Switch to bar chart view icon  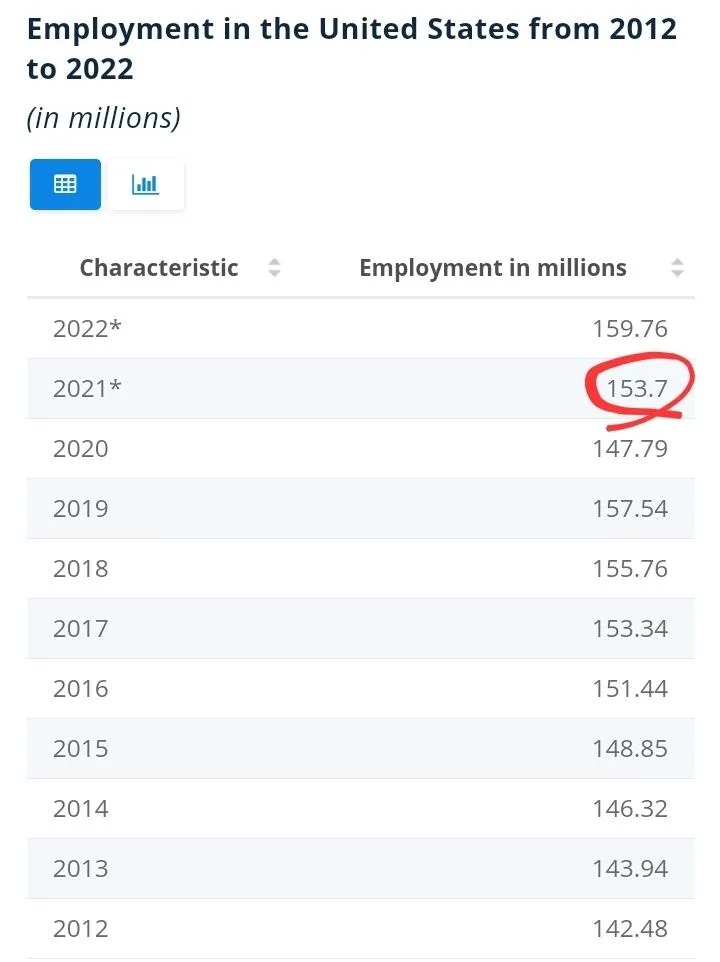pos(146,184)
